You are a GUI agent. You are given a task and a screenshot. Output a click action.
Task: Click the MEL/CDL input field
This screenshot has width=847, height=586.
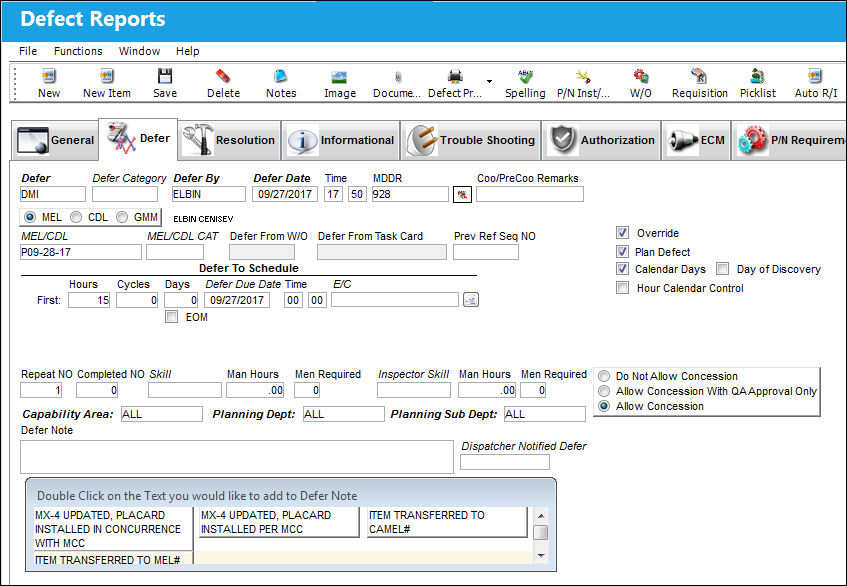coord(80,252)
